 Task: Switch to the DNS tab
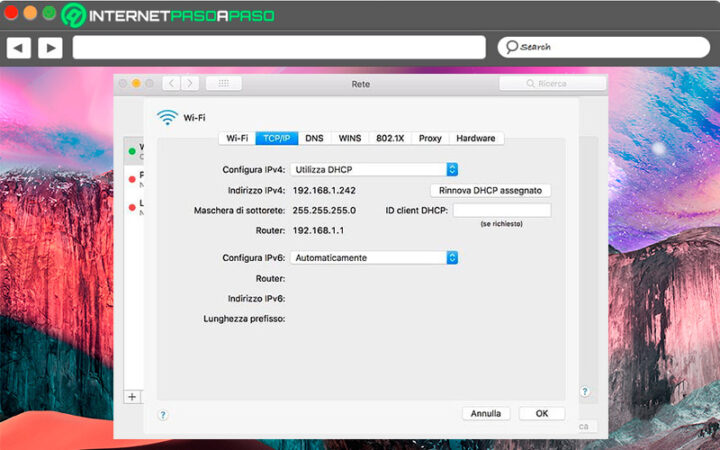pyautogui.click(x=314, y=138)
